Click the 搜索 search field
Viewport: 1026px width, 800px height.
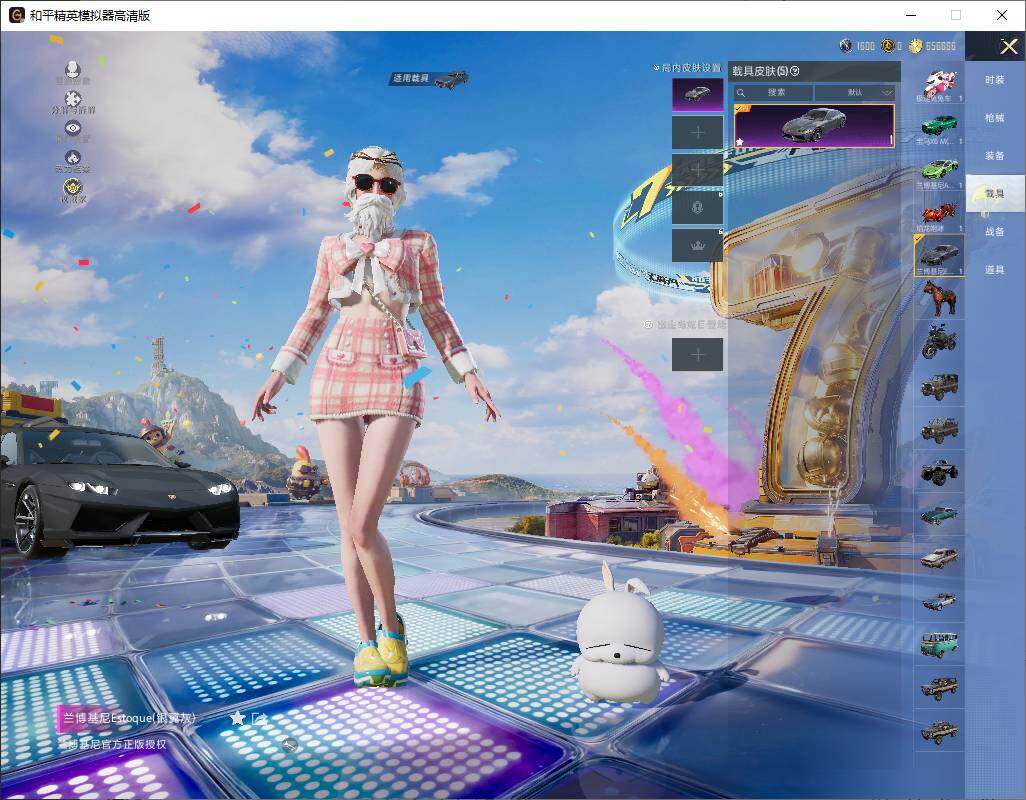773,92
